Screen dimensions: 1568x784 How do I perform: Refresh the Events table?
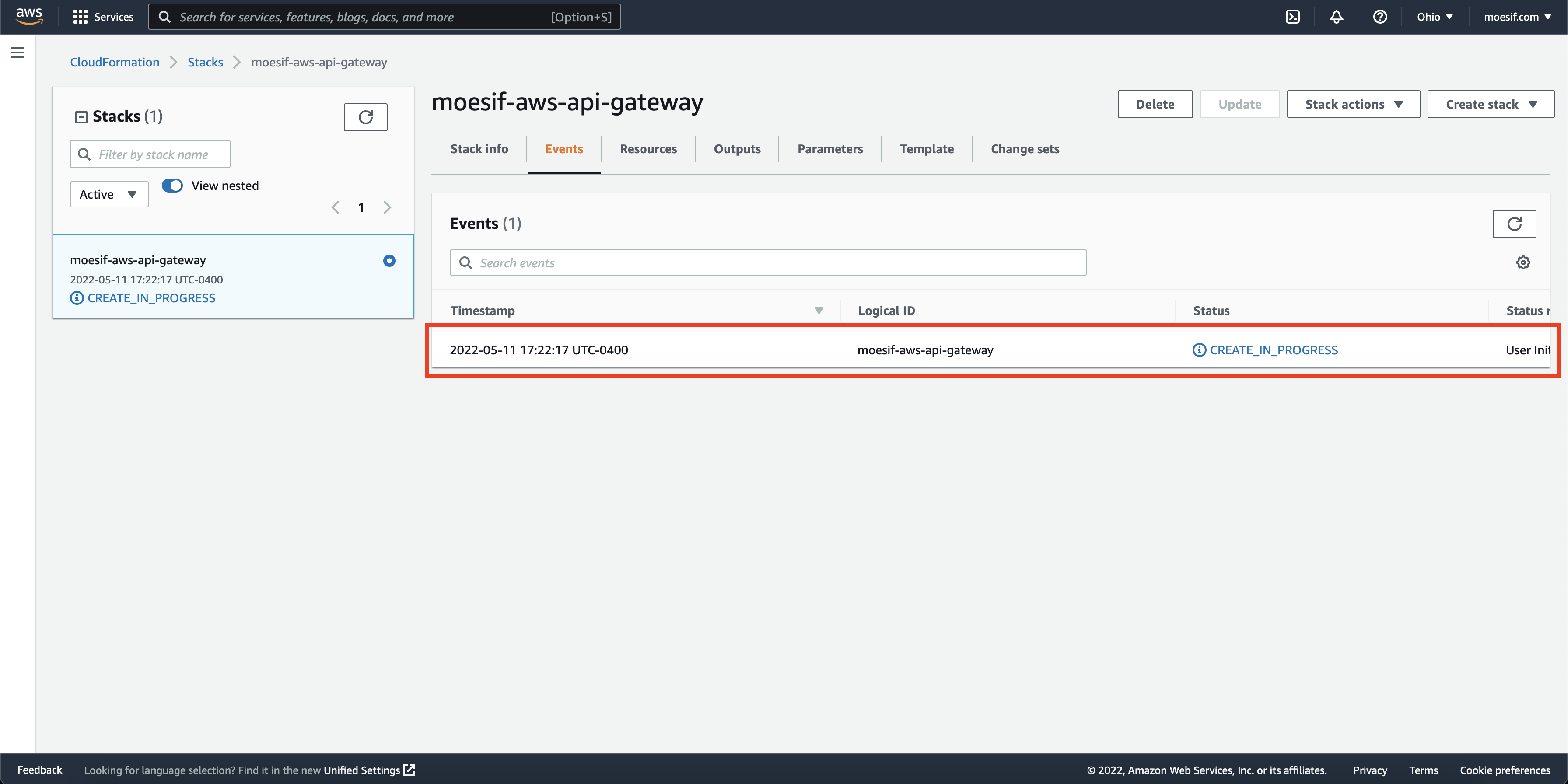click(x=1515, y=224)
